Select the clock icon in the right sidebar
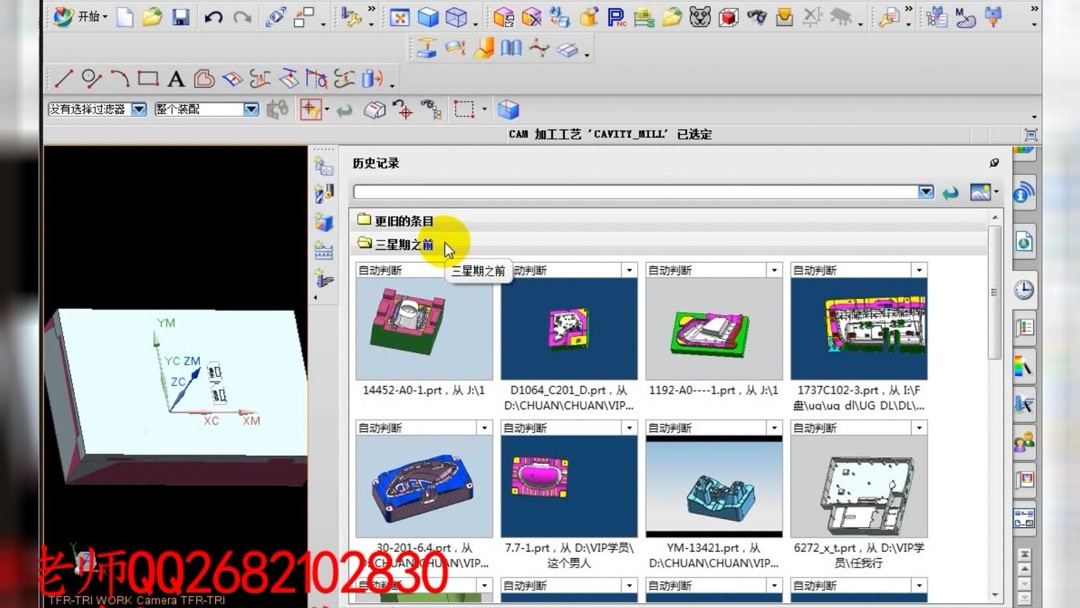1080x608 pixels. click(1023, 288)
